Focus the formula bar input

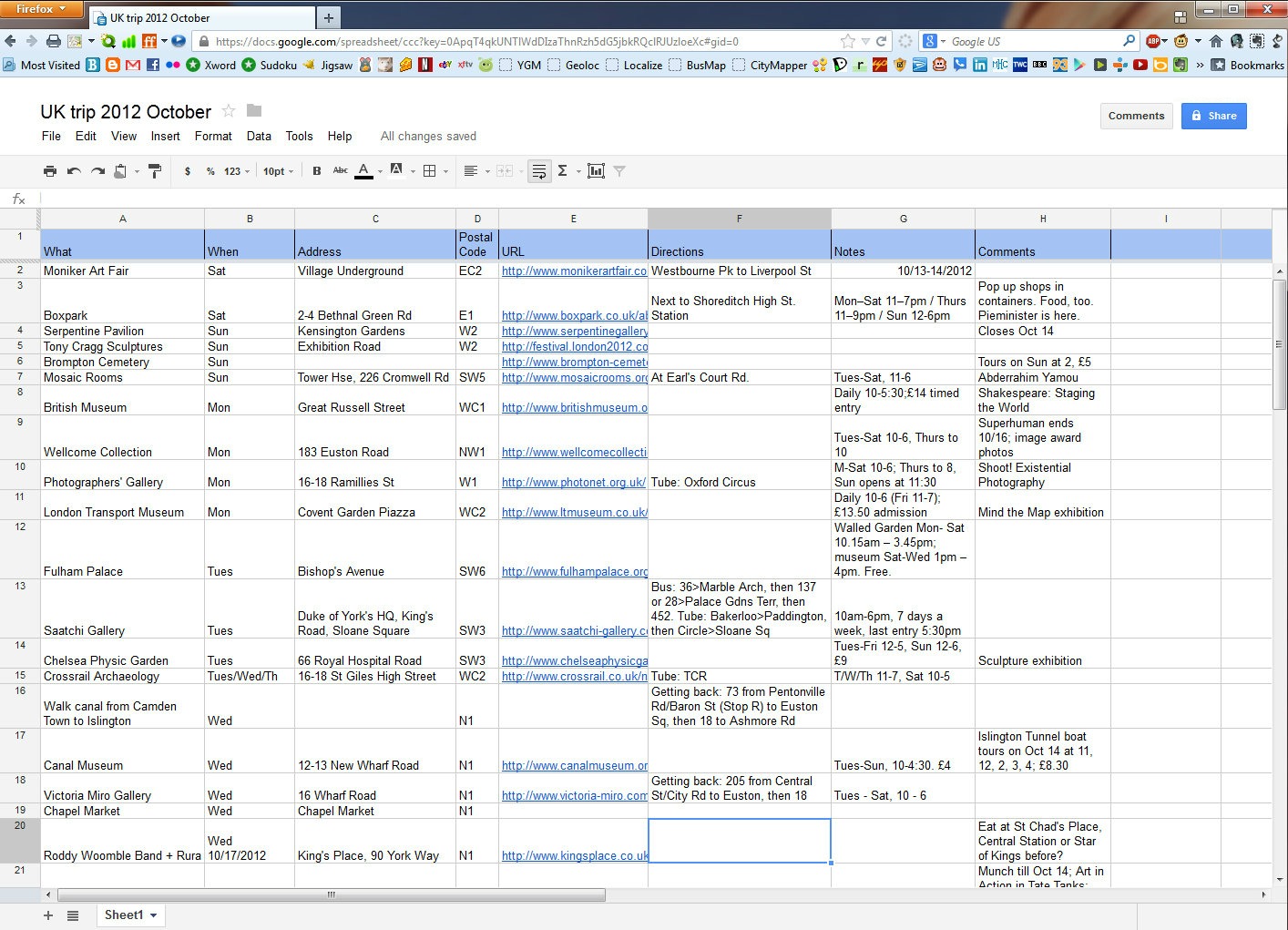[656, 199]
